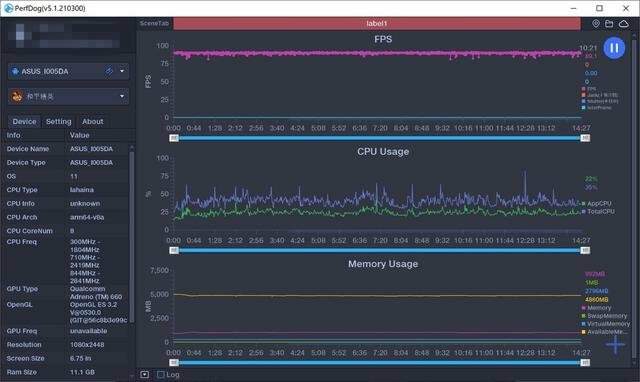Select the CPU Arch value arm64-v8a
640x382 pixels.
pos(87,217)
